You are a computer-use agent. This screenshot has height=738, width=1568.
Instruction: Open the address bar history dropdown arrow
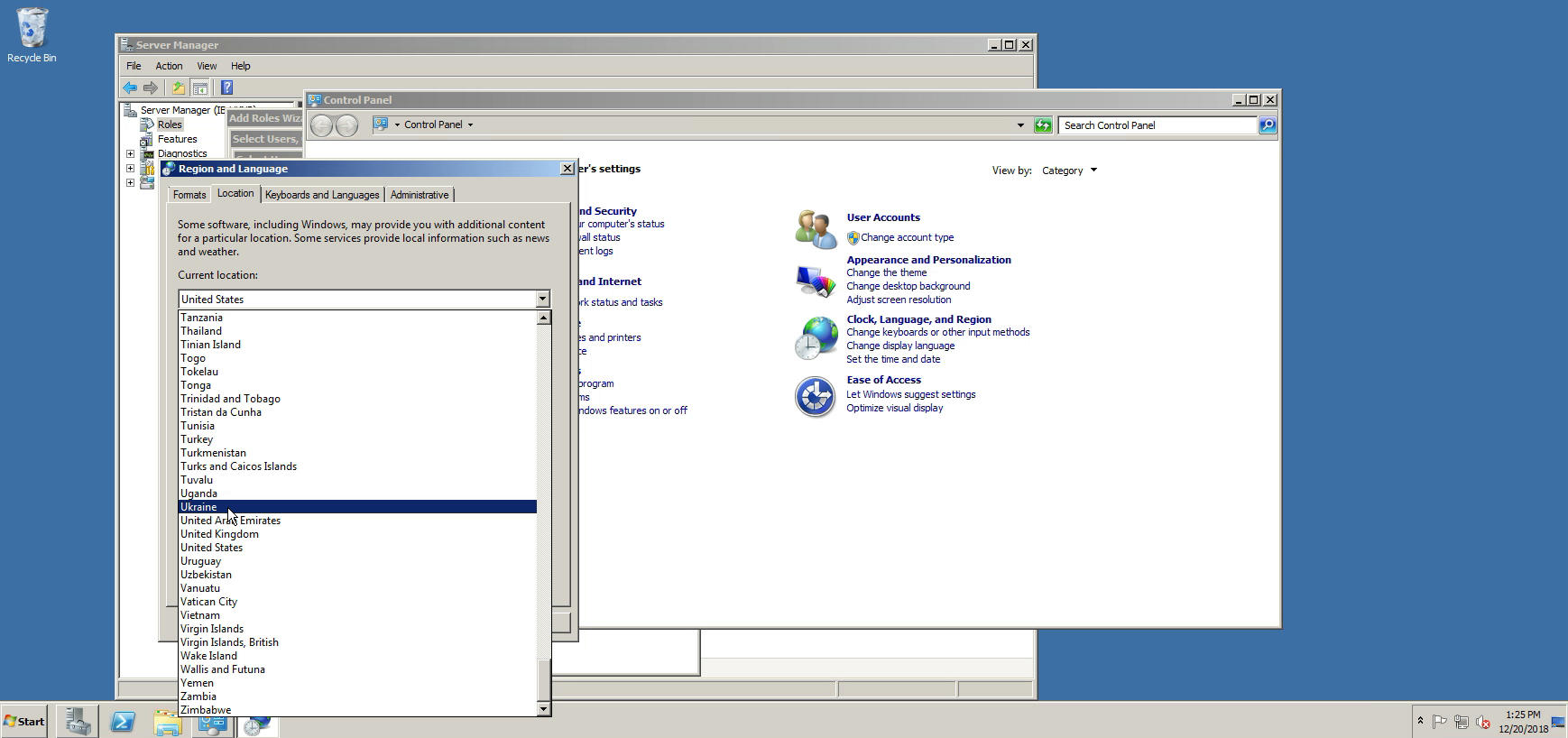(x=1020, y=125)
